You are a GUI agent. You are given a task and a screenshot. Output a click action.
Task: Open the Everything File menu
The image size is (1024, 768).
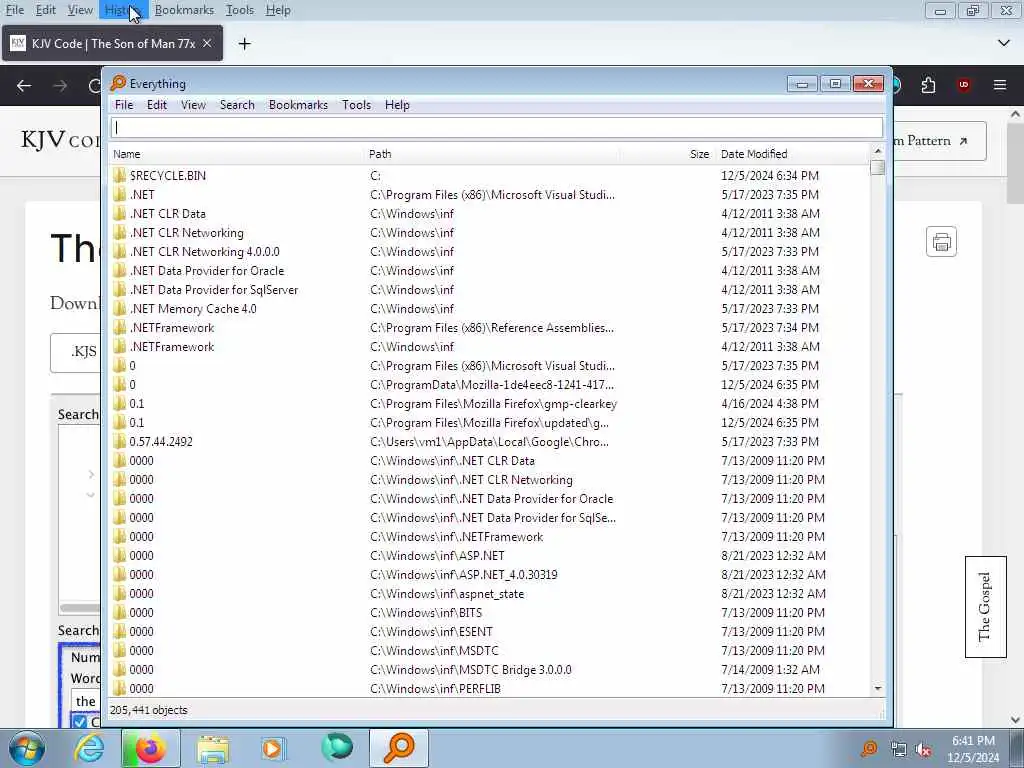pos(123,105)
